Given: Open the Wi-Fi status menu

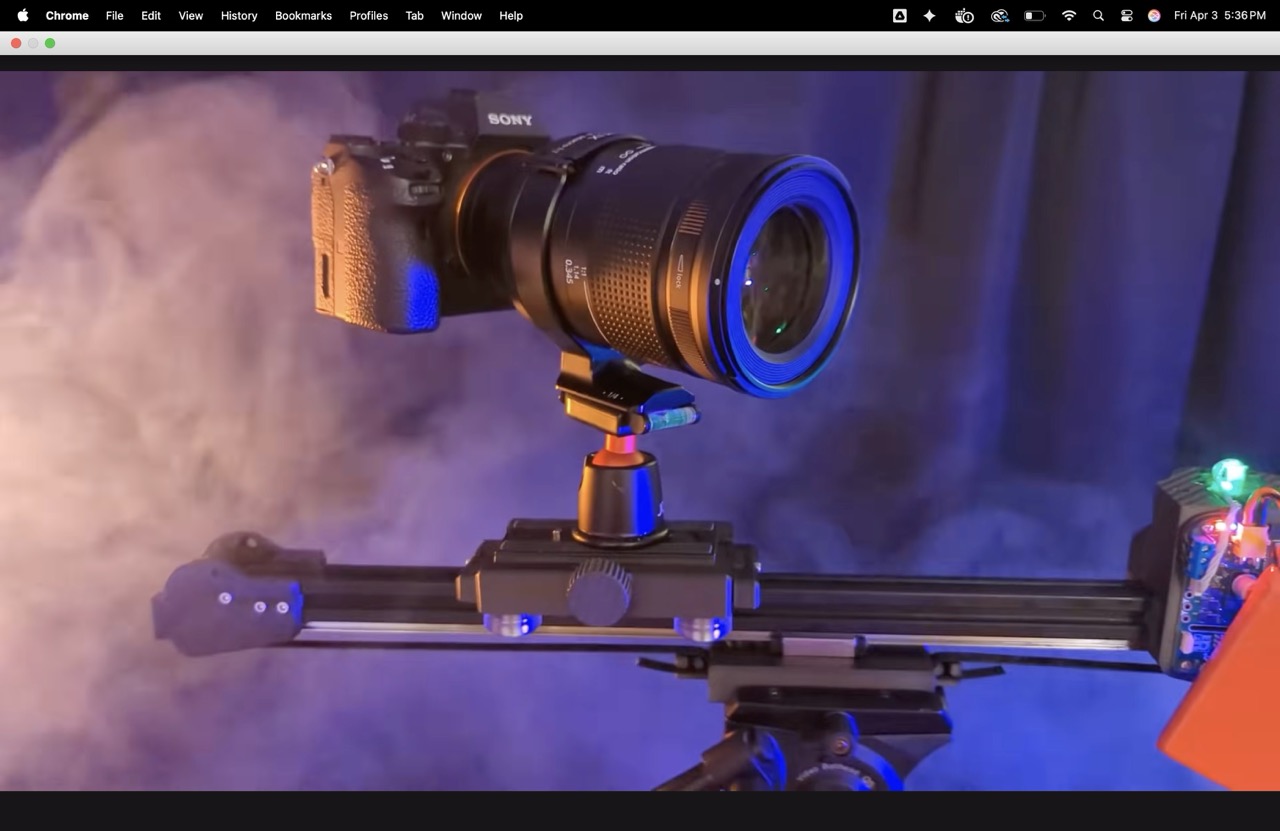Looking at the screenshot, I should [1069, 15].
